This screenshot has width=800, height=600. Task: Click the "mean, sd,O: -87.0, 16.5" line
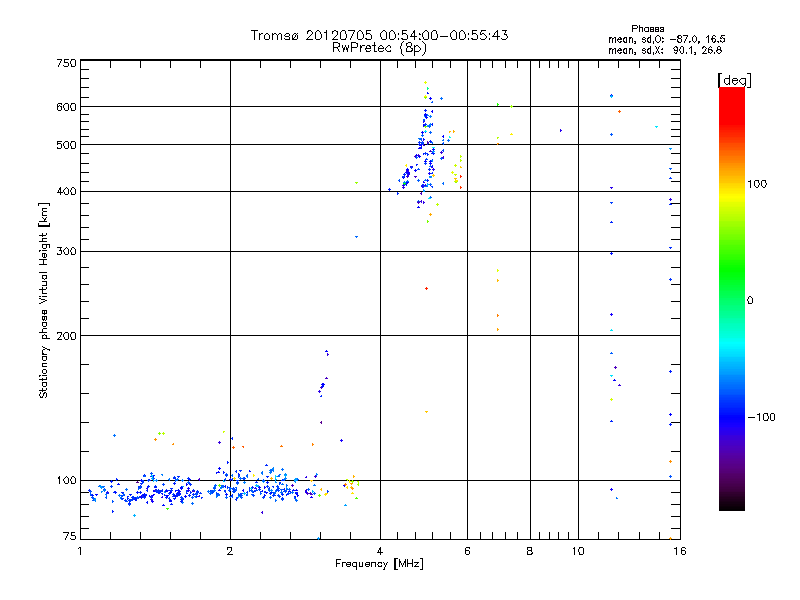[x=666, y=39]
